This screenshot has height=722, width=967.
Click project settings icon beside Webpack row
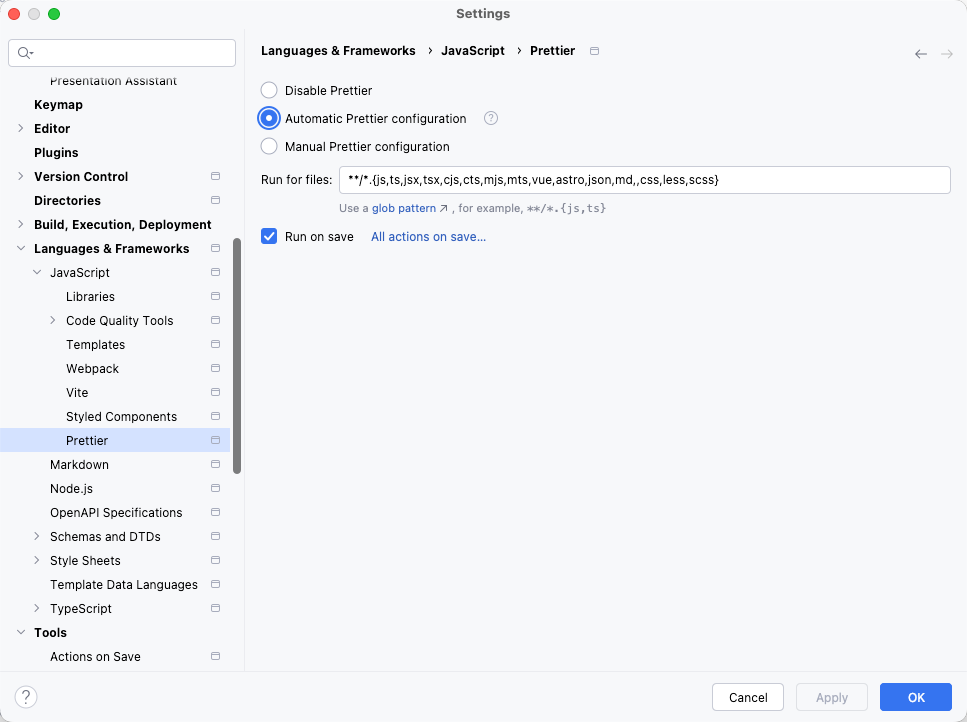215,369
